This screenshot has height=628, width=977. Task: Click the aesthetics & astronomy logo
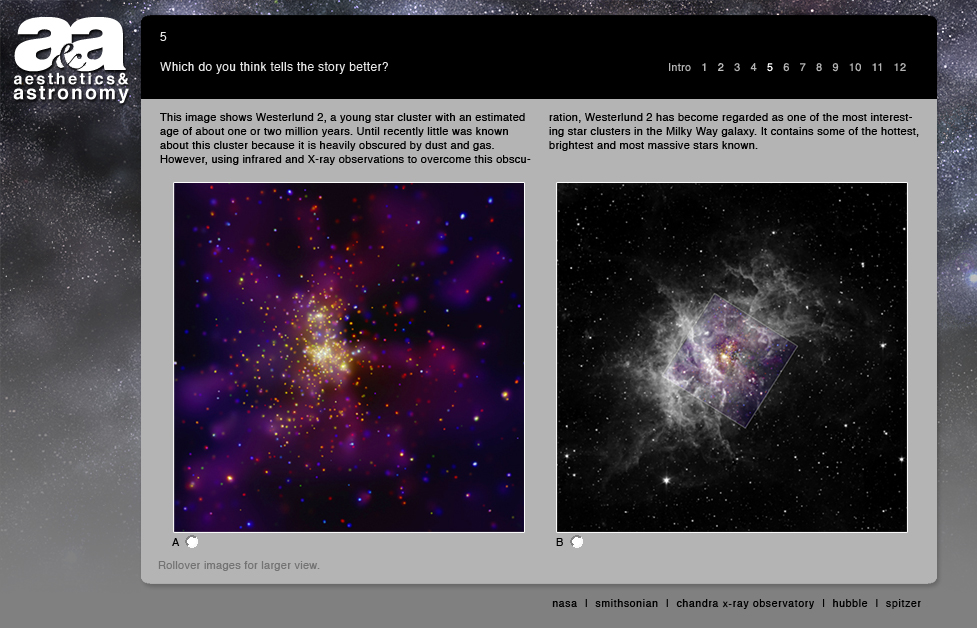click(x=71, y=60)
